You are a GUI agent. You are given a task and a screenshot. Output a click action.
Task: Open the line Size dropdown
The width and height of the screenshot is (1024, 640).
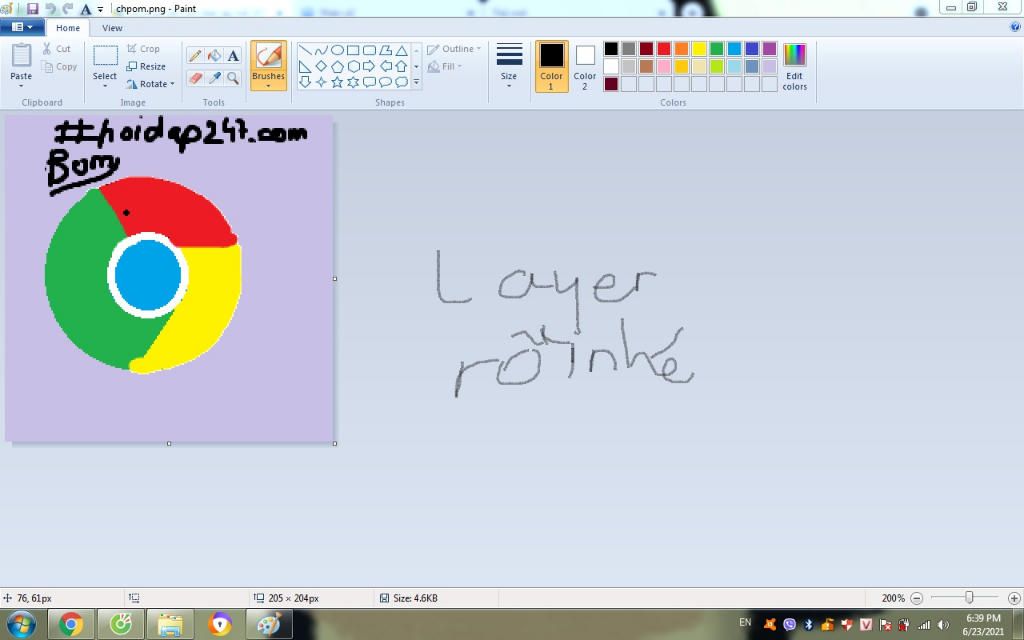click(x=509, y=66)
